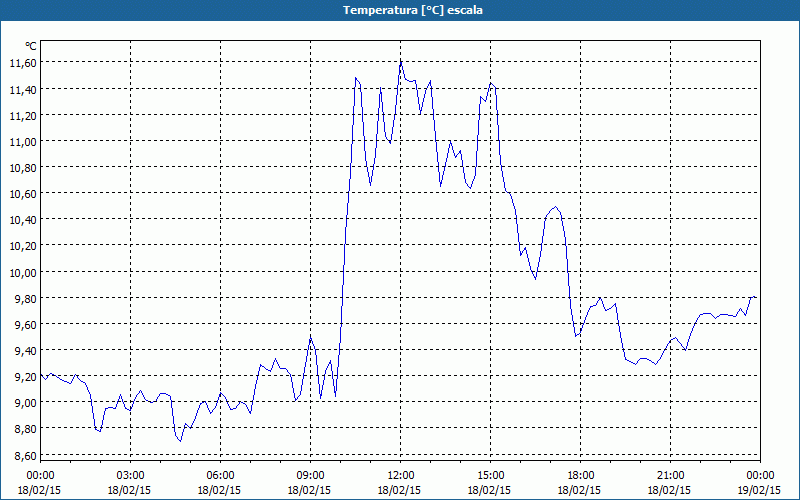Select the 11,00 y-axis label
800x500 pixels.
tap(23, 141)
